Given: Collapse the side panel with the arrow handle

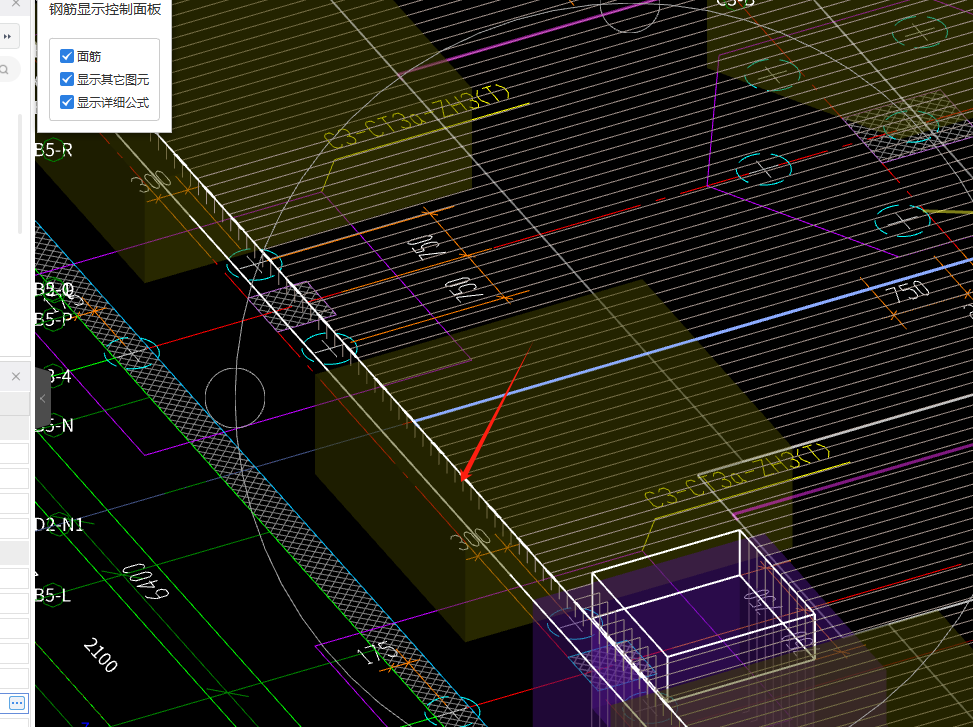Looking at the screenshot, I should click(42, 398).
